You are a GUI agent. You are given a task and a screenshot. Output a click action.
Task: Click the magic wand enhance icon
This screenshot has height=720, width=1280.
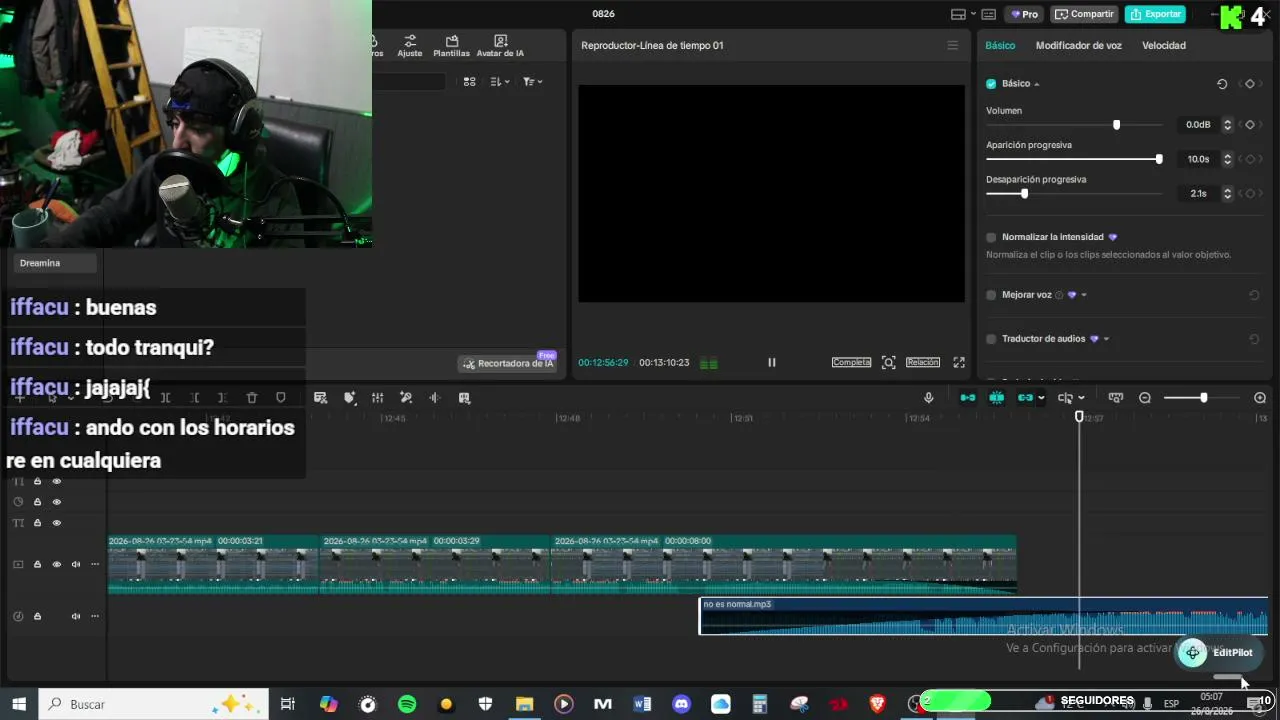[406, 398]
